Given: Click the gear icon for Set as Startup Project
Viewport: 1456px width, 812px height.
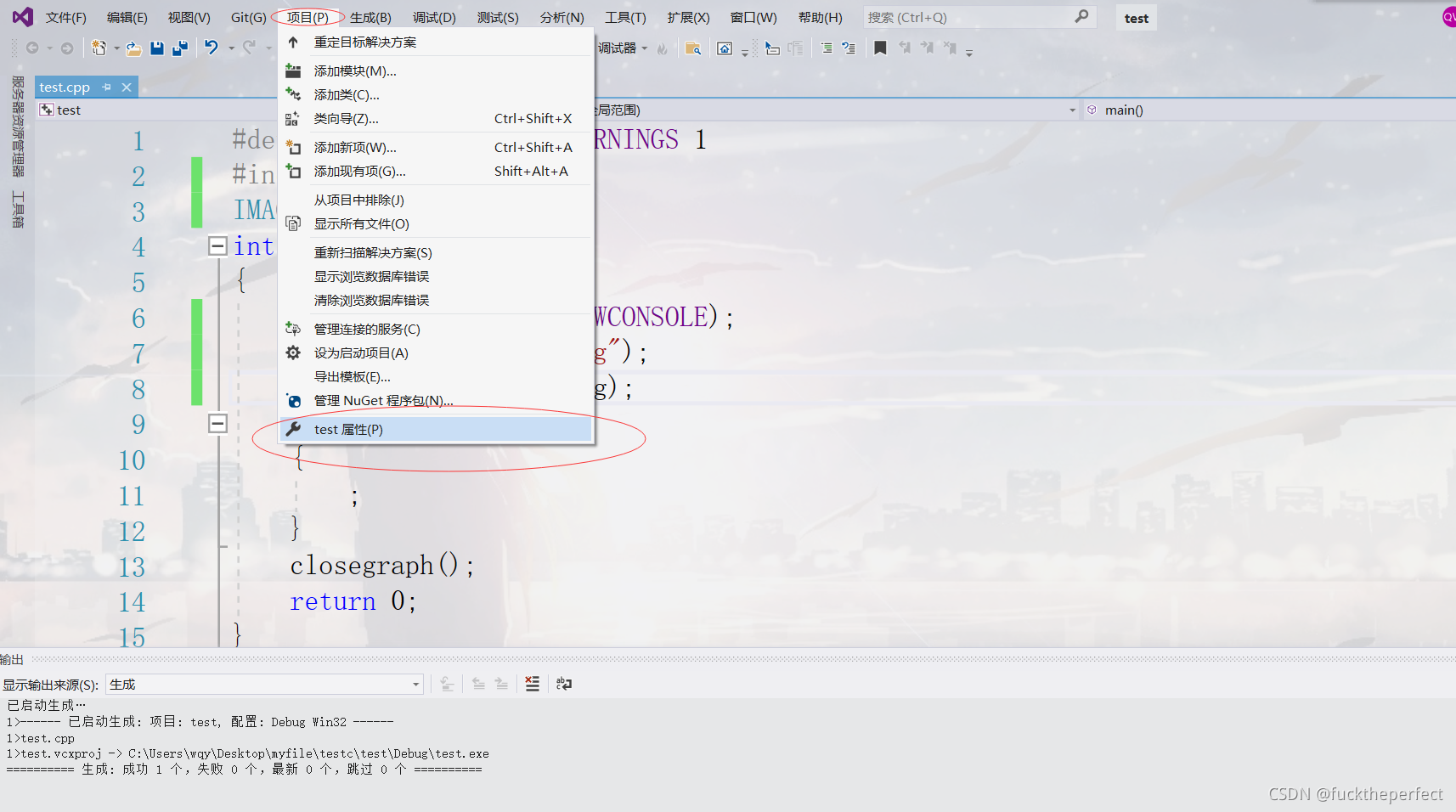Looking at the screenshot, I should [293, 352].
